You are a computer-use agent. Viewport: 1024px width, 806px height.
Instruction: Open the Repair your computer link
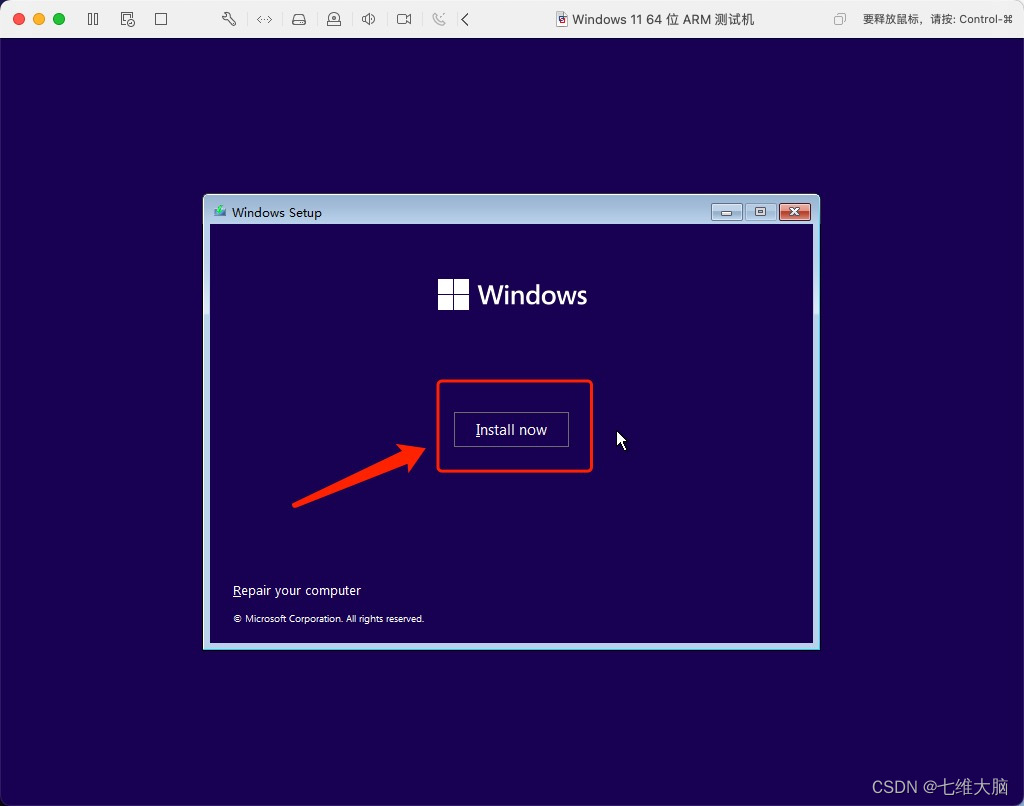[296, 590]
